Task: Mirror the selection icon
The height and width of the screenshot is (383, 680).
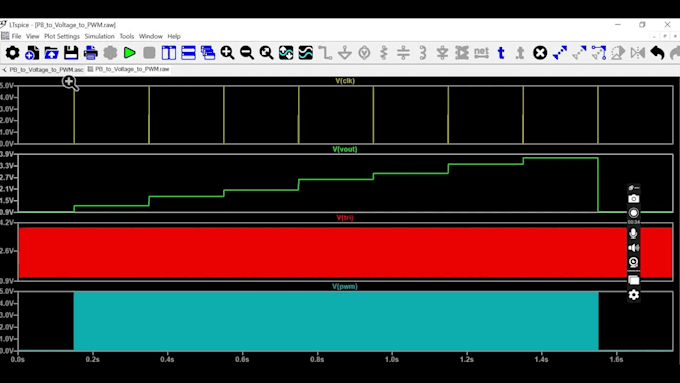Action: click(x=638, y=53)
